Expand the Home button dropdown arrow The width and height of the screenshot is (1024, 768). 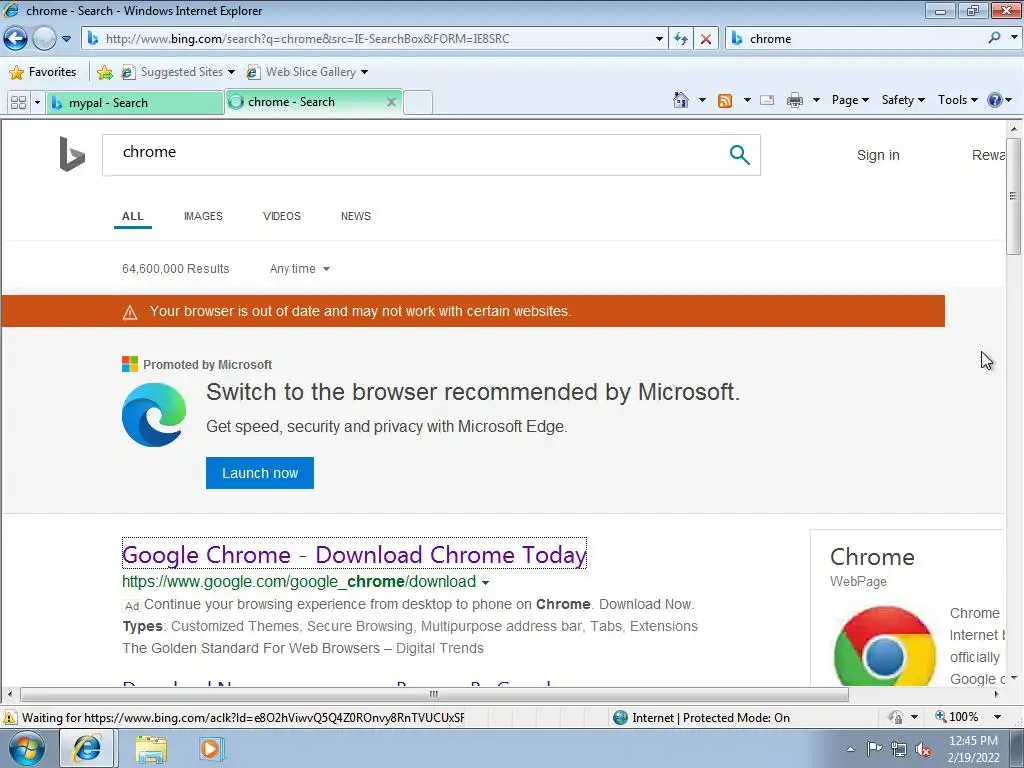[702, 100]
